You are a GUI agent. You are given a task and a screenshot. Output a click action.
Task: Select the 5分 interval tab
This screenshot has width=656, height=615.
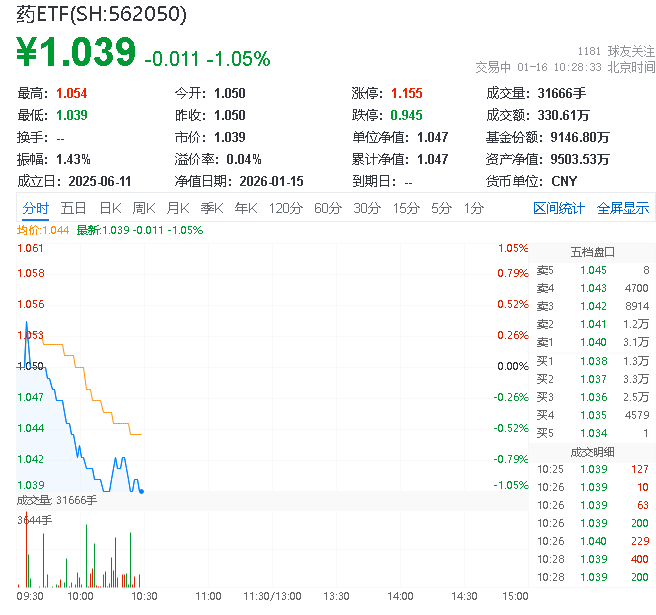coord(441,208)
